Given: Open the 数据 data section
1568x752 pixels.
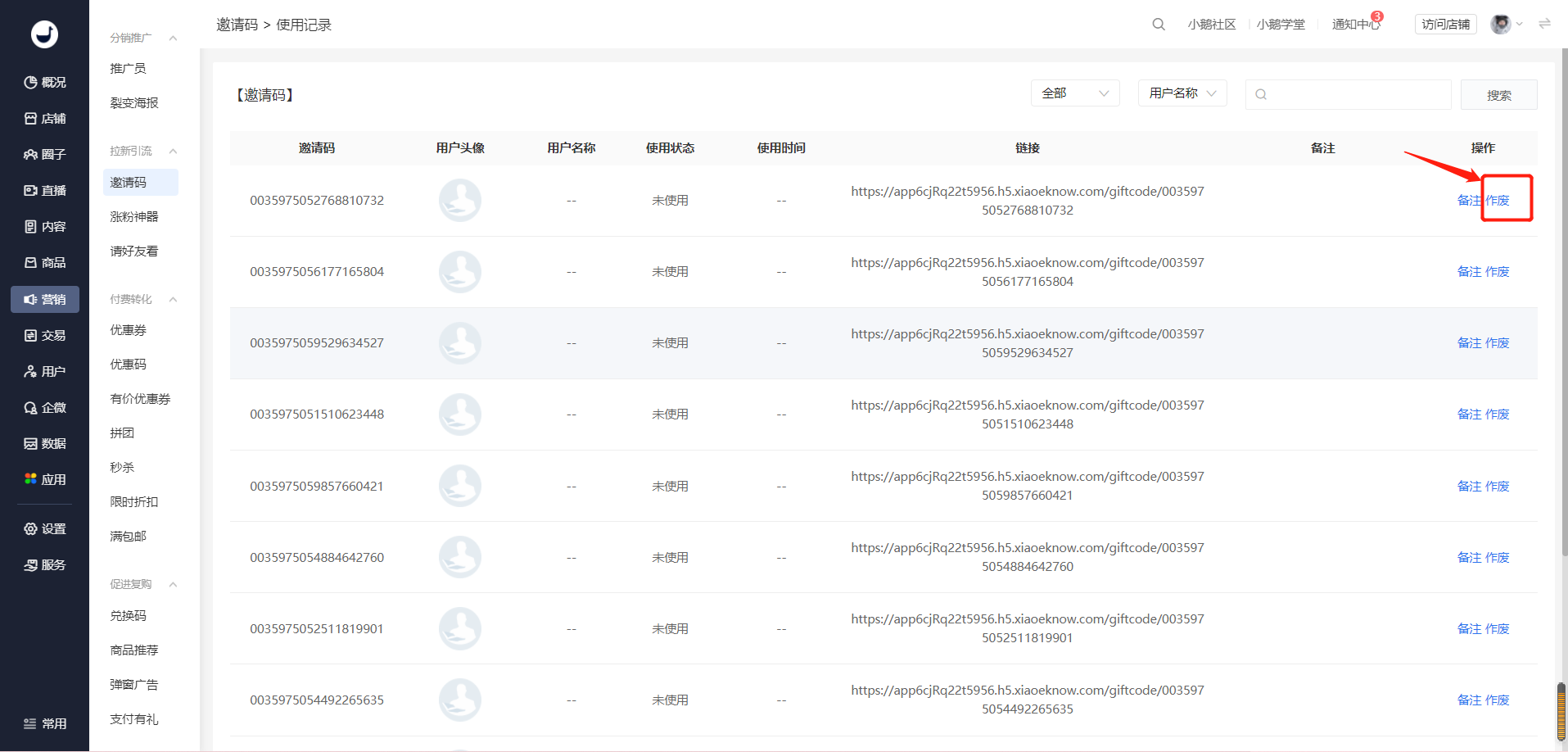Looking at the screenshot, I should point(45,443).
